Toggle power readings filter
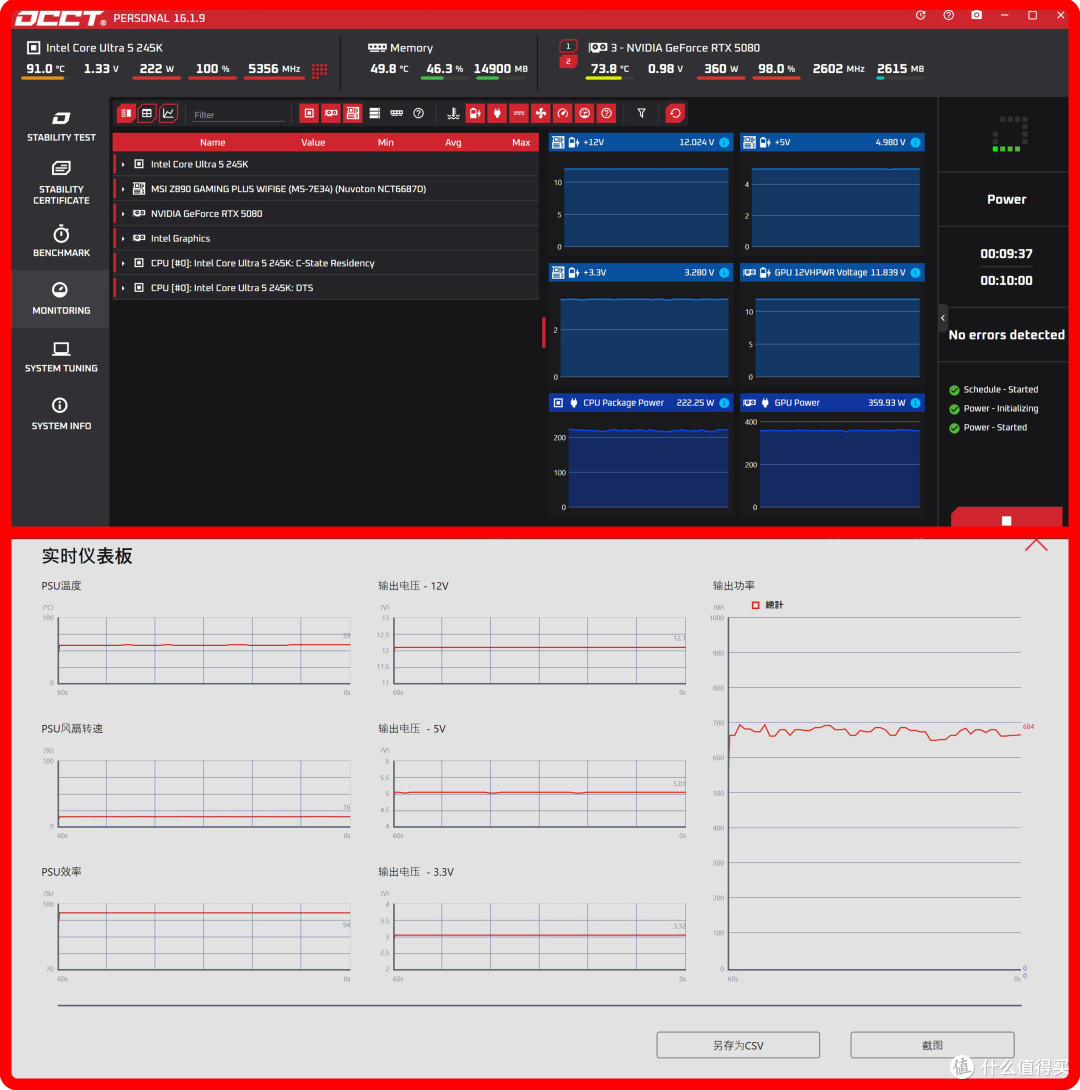This screenshot has height=1090, width=1080. 497,113
